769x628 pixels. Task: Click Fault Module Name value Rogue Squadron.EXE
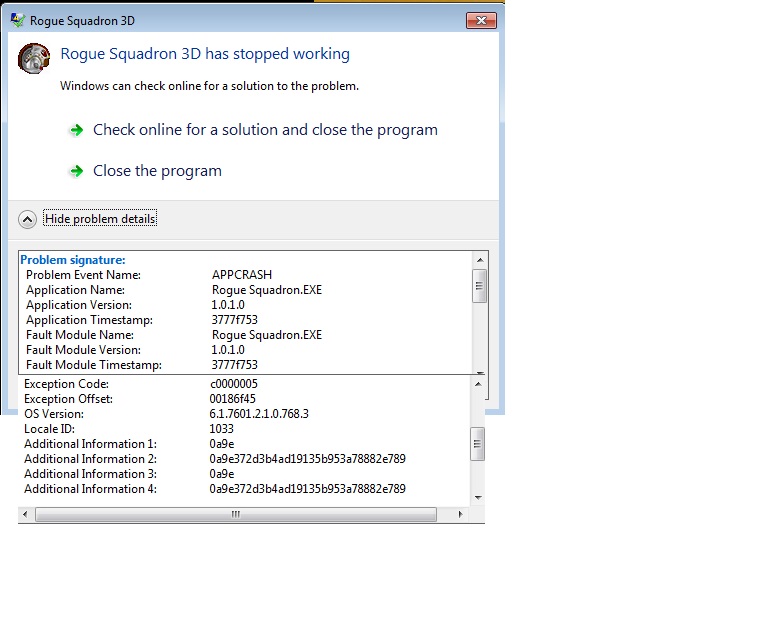tap(267, 335)
